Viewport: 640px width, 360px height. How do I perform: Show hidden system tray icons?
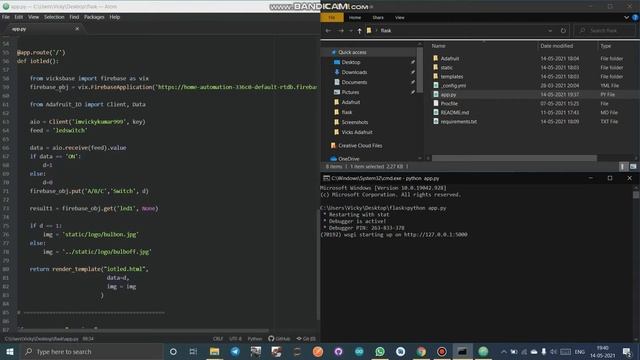(504, 352)
